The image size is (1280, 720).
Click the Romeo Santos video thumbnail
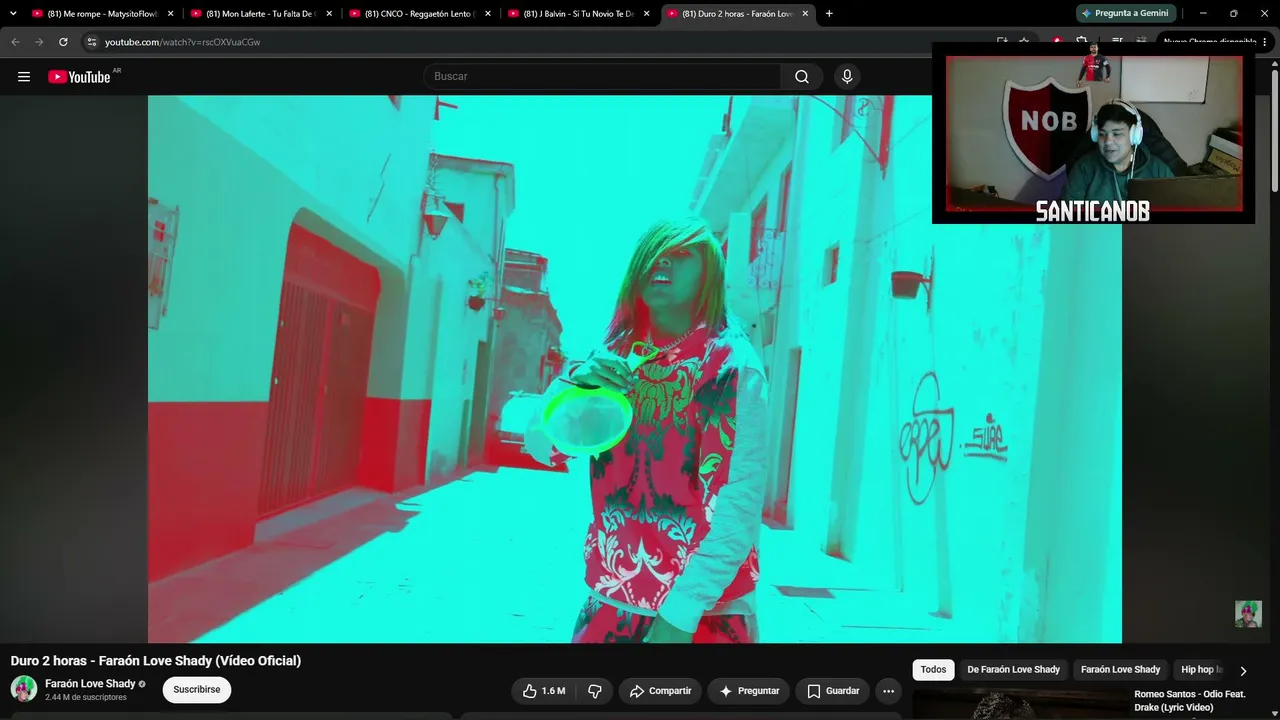tap(1020, 705)
